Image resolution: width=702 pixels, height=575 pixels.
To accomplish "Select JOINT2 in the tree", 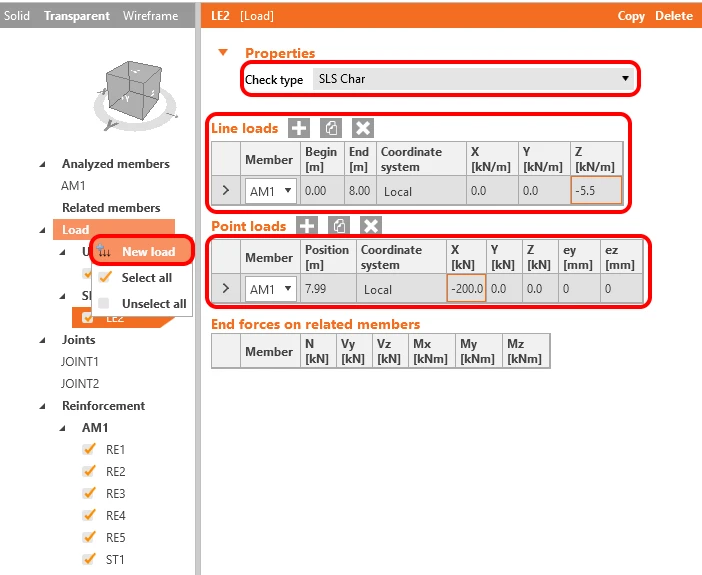I will pyautogui.click(x=80, y=384).
